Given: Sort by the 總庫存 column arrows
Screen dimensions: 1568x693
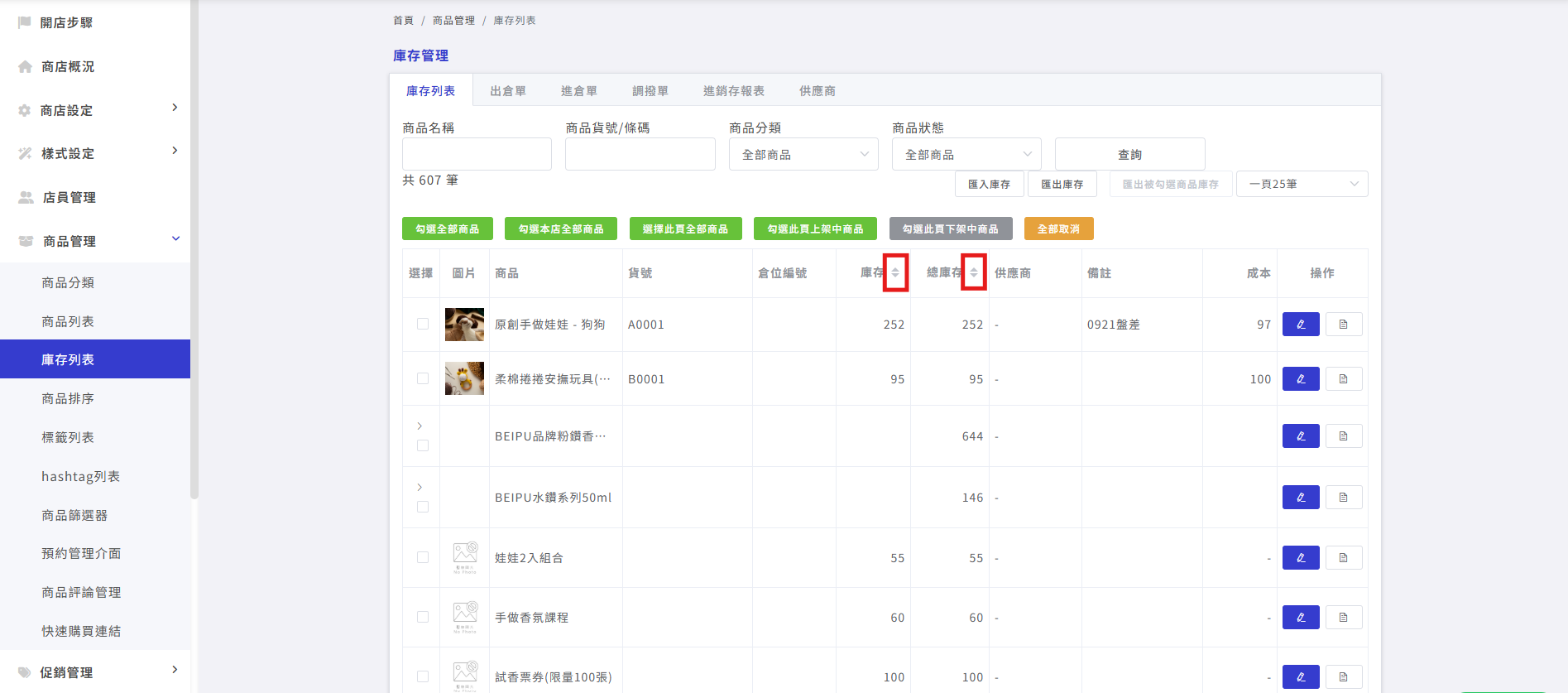Looking at the screenshot, I should pyautogui.click(x=974, y=272).
